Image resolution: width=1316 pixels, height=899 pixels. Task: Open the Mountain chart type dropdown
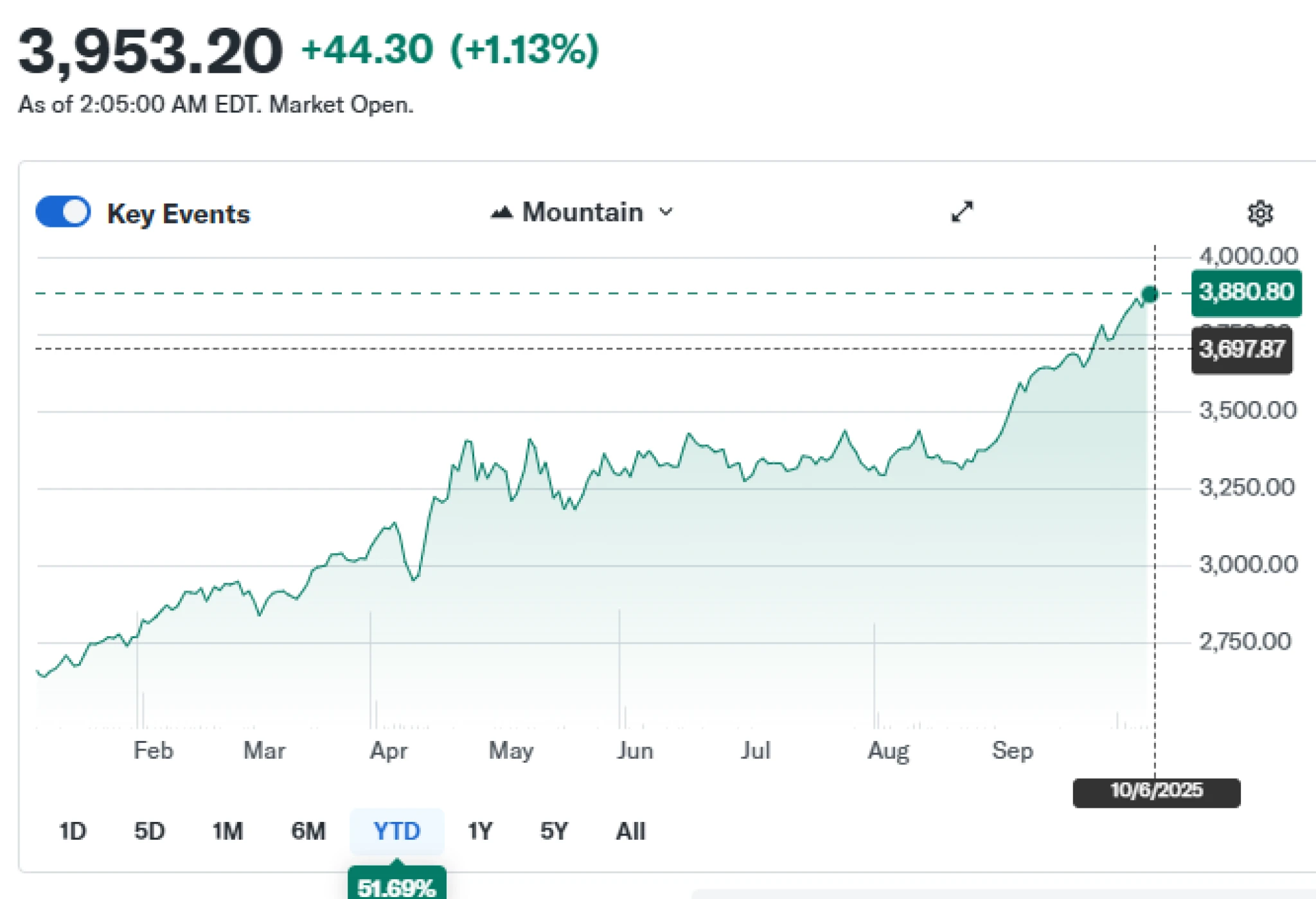click(582, 213)
